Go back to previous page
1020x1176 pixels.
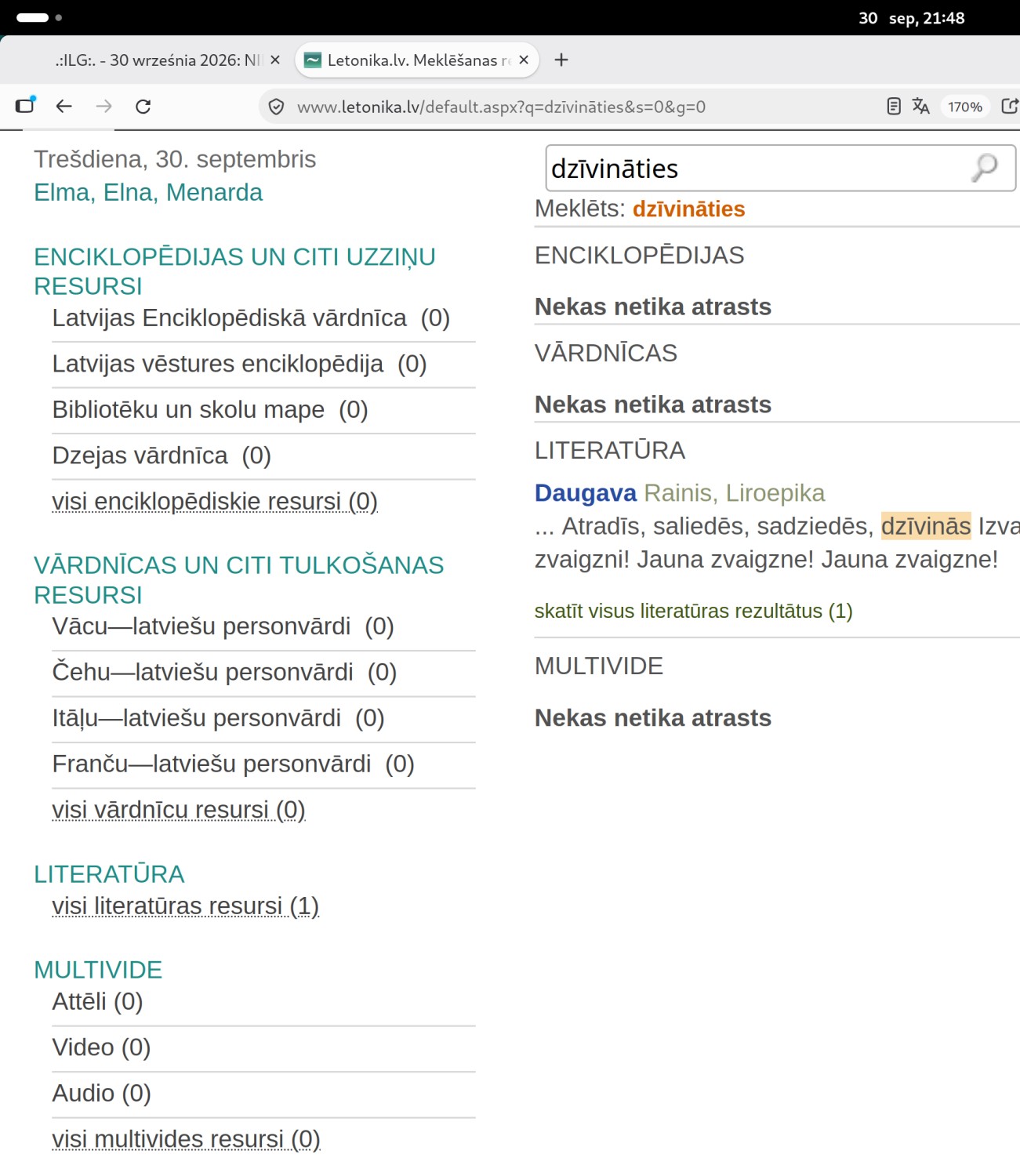click(64, 106)
